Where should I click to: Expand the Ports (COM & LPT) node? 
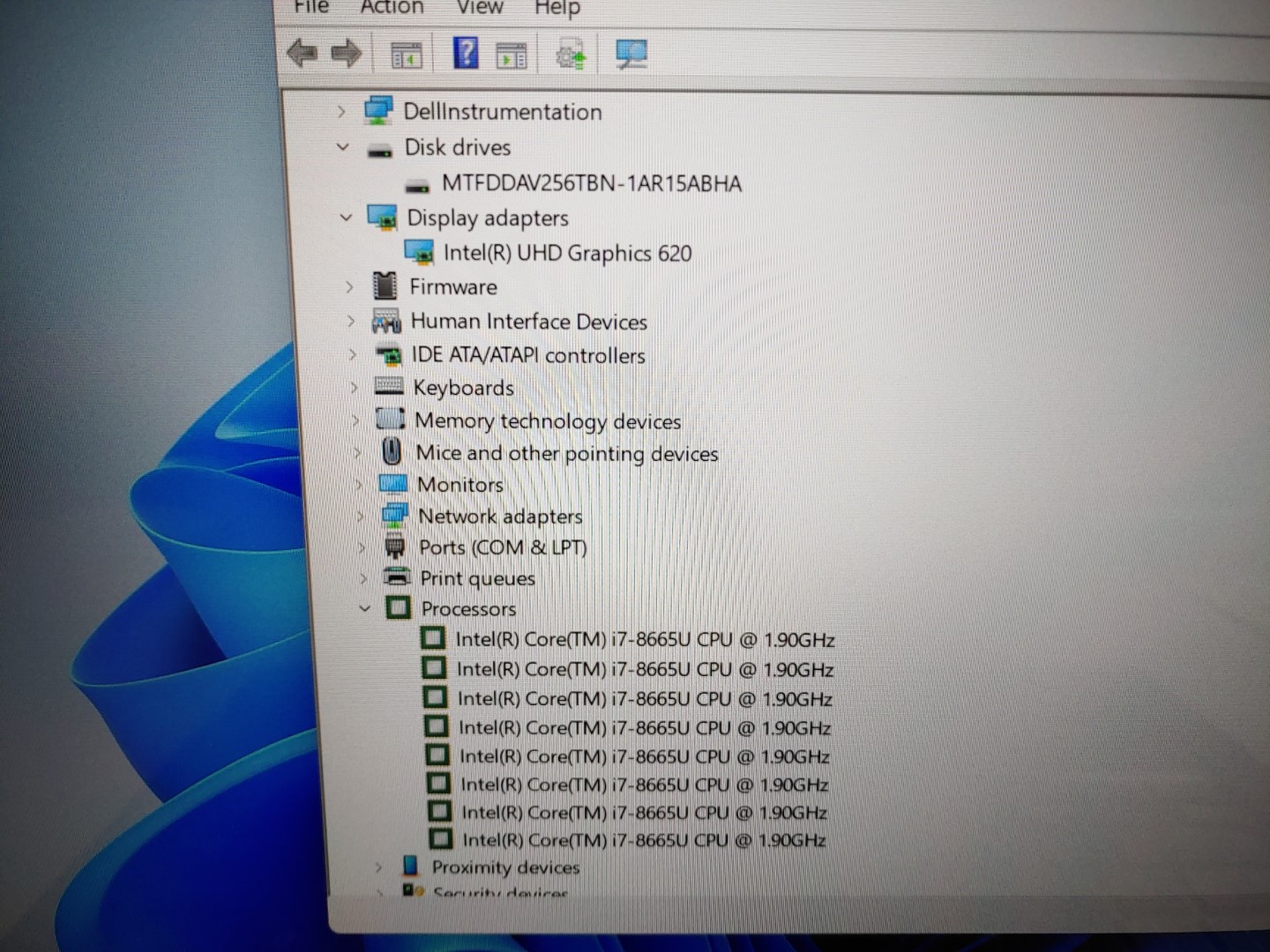pos(362,547)
